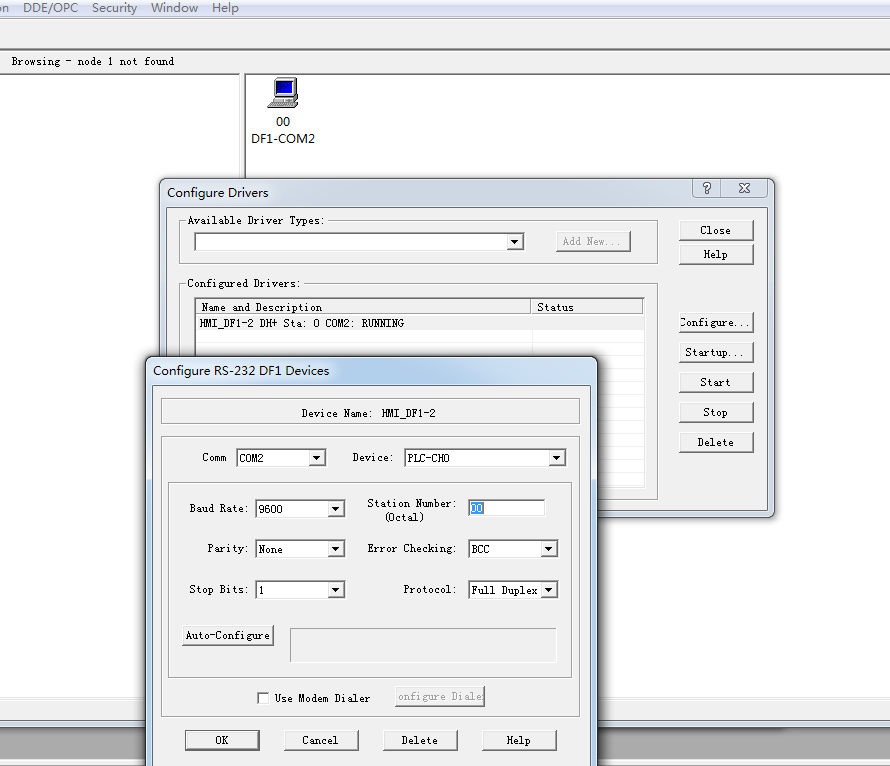The width and height of the screenshot is (890, 766).
Task: Stop the selected driver with the Stop button
Action: point(715,412)
